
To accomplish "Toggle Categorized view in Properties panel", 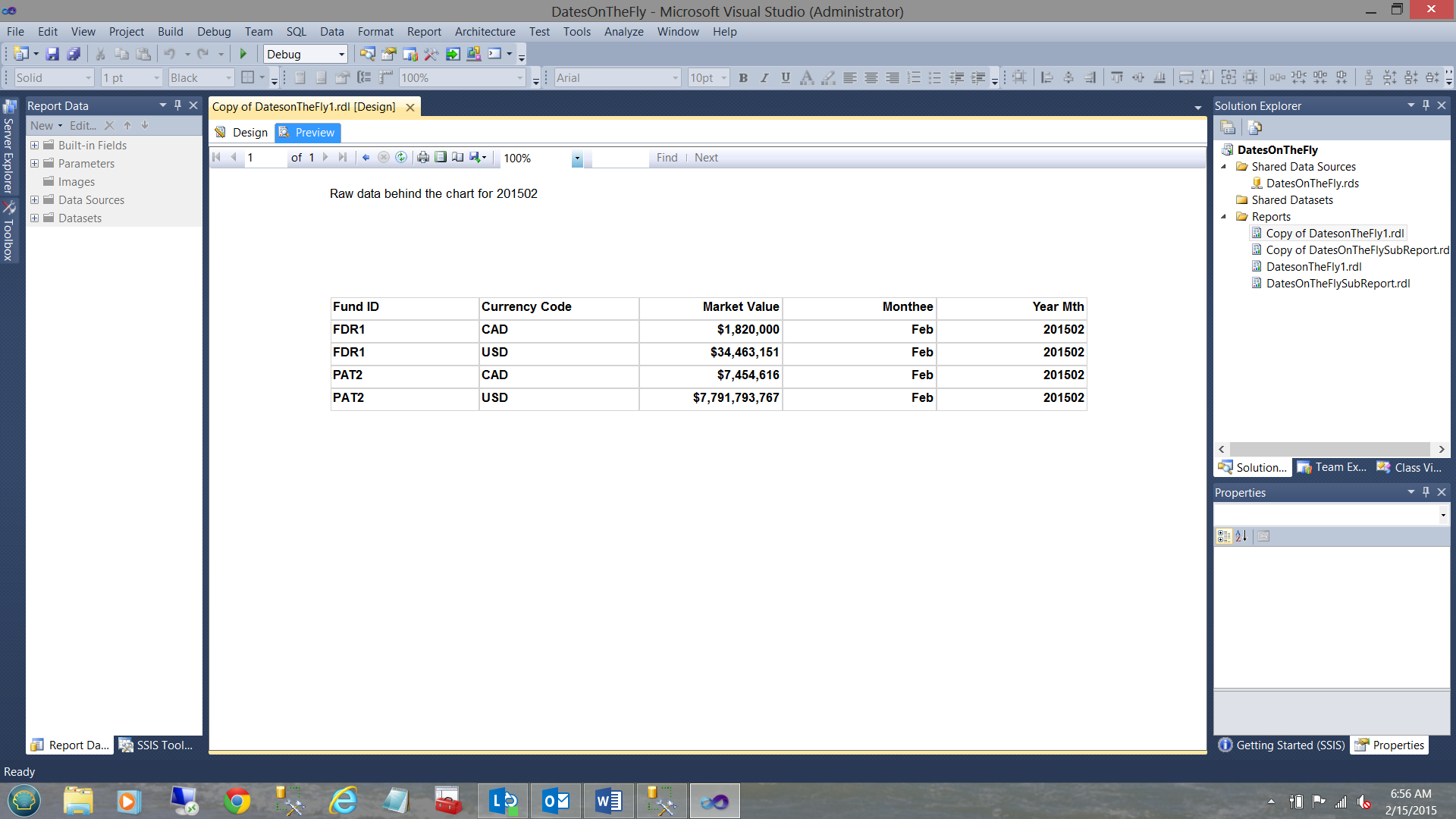I will [1224, 536].
